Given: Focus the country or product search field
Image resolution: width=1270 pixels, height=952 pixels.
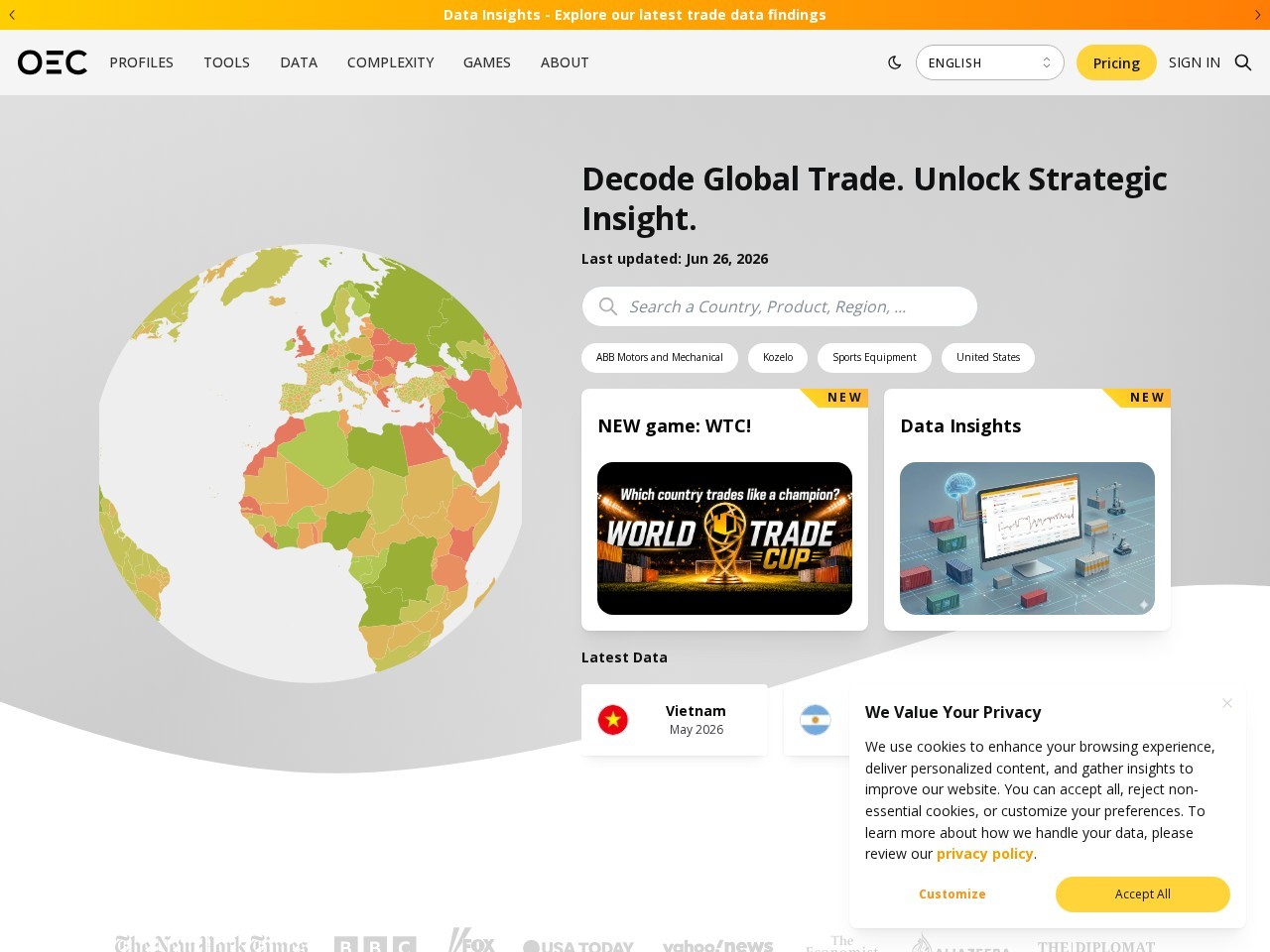Looking at the screenshot, I should (779, 306).
